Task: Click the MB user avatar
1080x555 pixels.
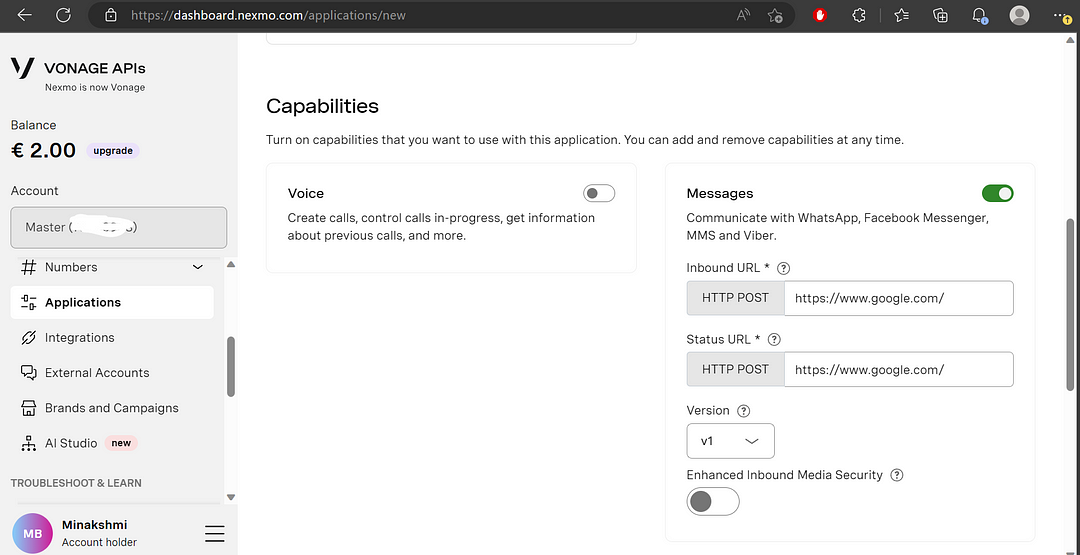Action: pyautogui.click(x=32, y=534)
